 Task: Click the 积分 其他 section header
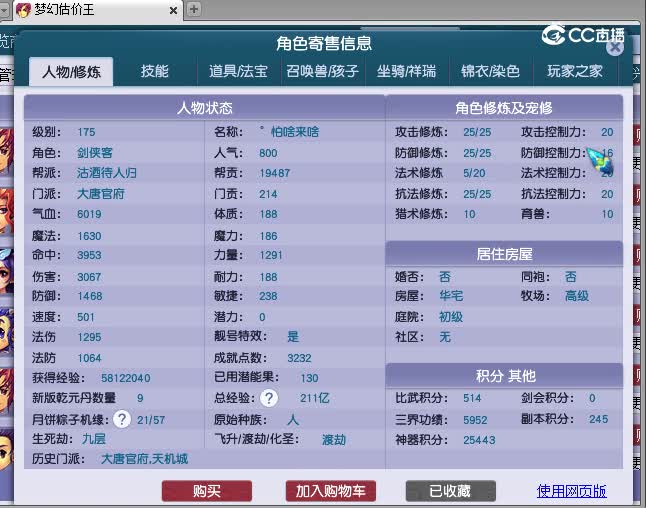[x=504, y=376]
